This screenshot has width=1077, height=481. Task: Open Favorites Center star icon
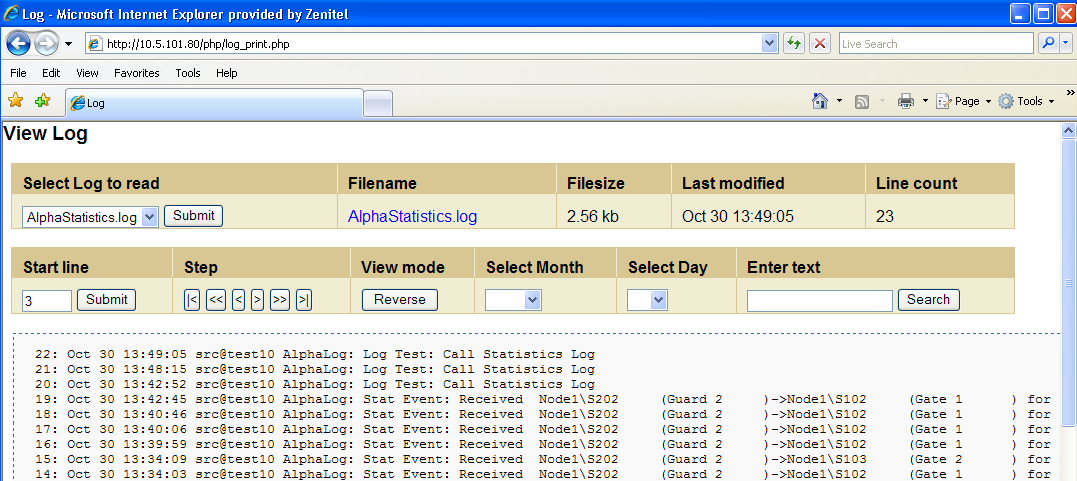16,101
